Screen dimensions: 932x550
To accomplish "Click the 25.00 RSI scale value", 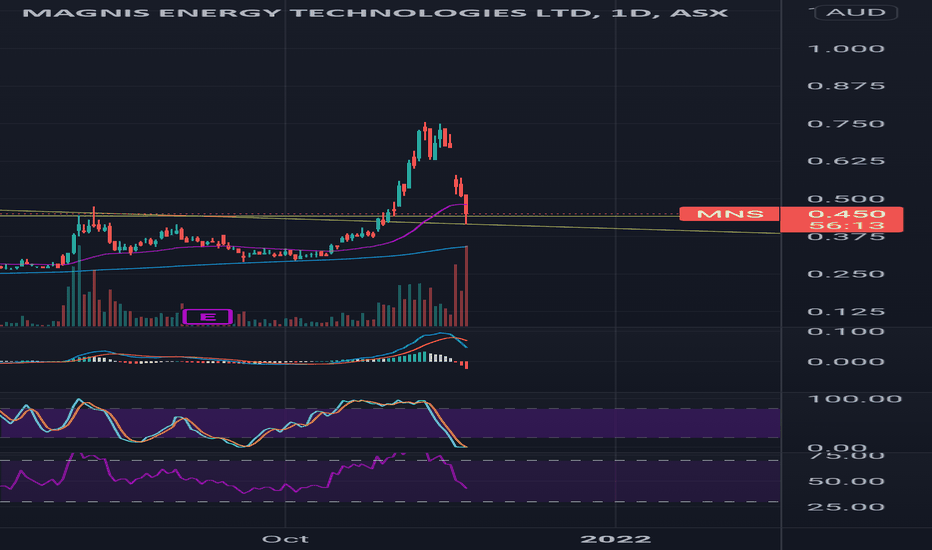I will click(846, 507).
